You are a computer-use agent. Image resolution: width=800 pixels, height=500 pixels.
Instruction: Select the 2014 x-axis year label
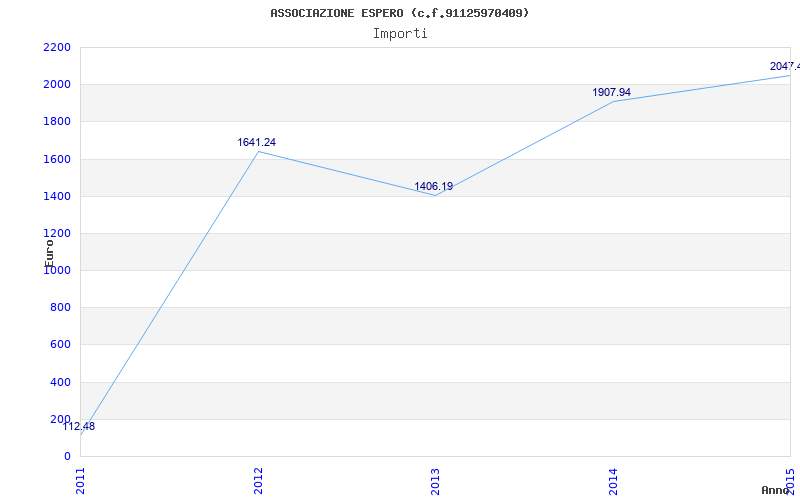pyautogui.click(x=613, y=481)
